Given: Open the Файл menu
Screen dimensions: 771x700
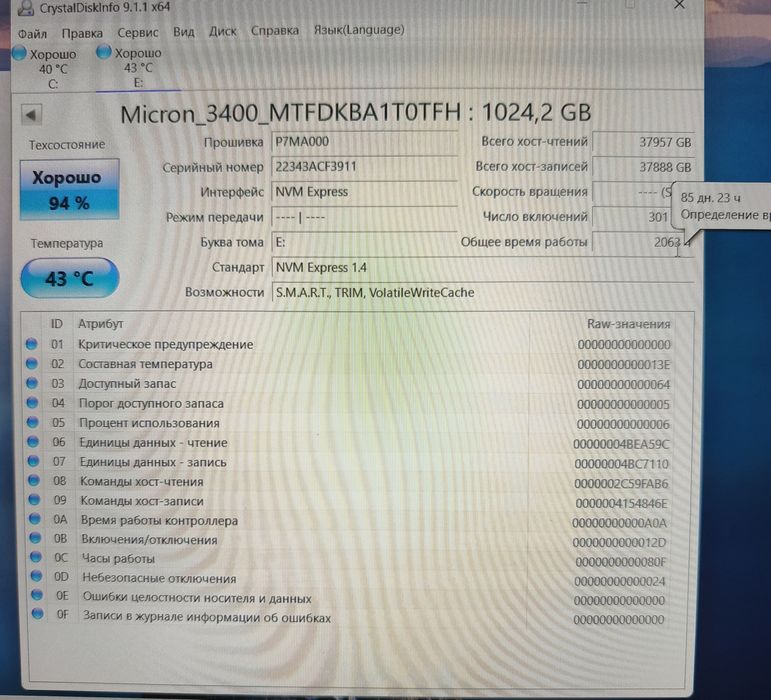Looking at the screenshot, I should click(32, 33).
